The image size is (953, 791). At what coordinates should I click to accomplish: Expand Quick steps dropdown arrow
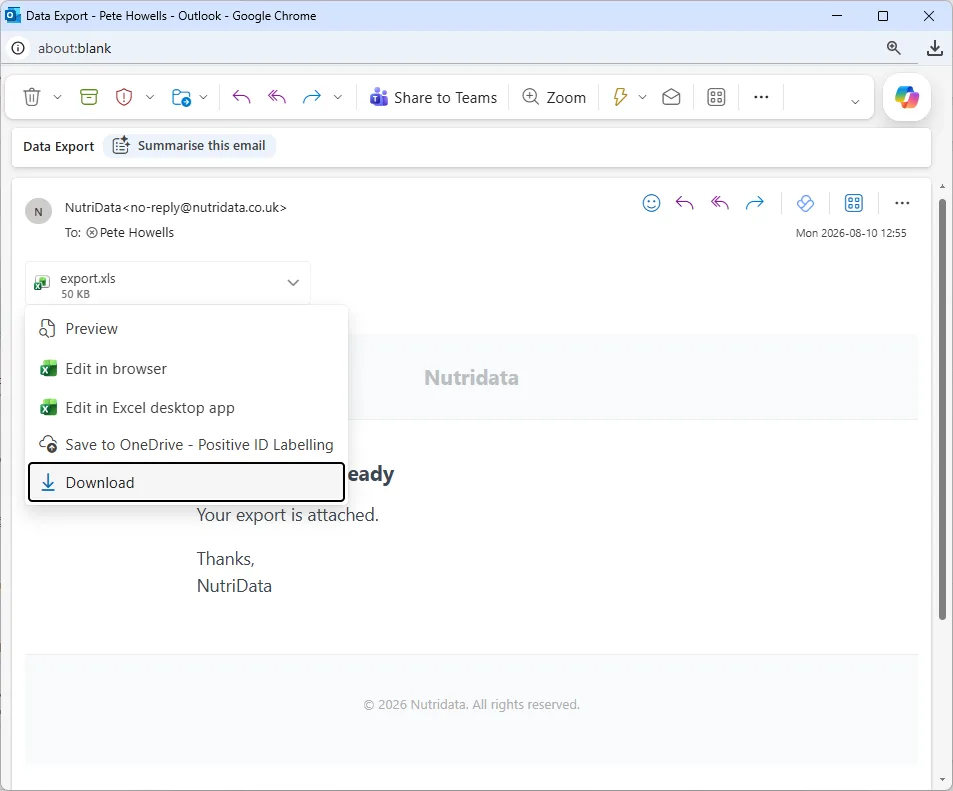(642, 97)
